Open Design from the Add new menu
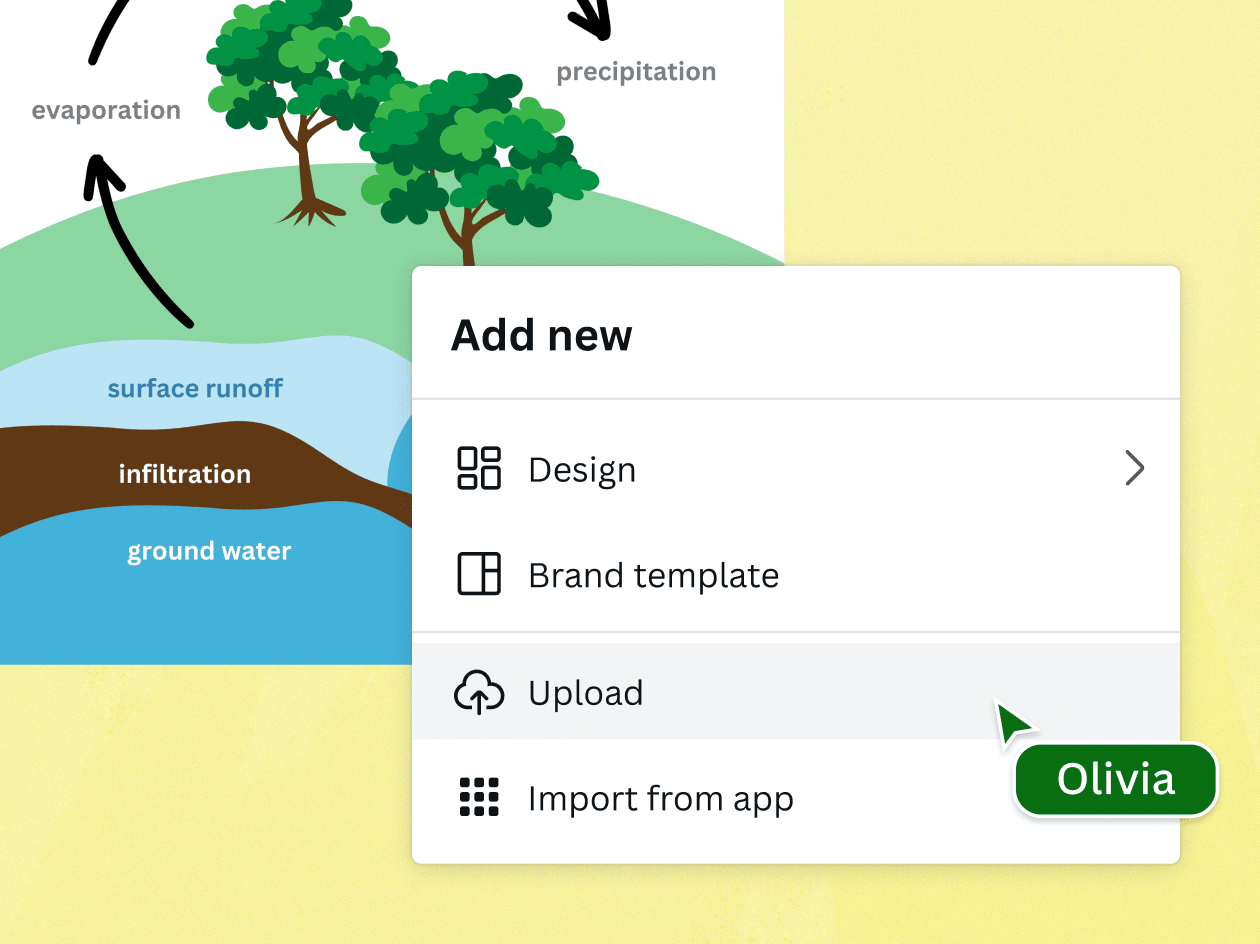Screen dimensions: 1260x944 click(x=582, y=469)
